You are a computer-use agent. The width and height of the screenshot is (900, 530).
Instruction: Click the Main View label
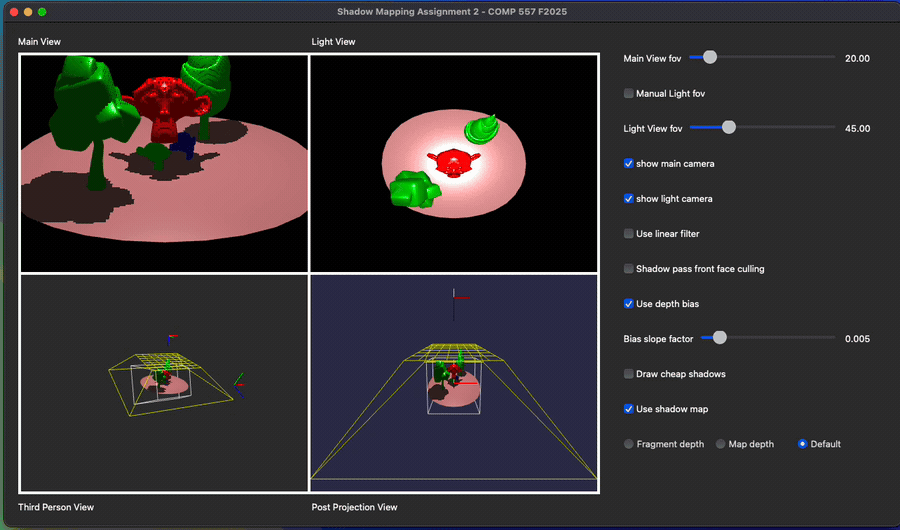tap(39, 42)
